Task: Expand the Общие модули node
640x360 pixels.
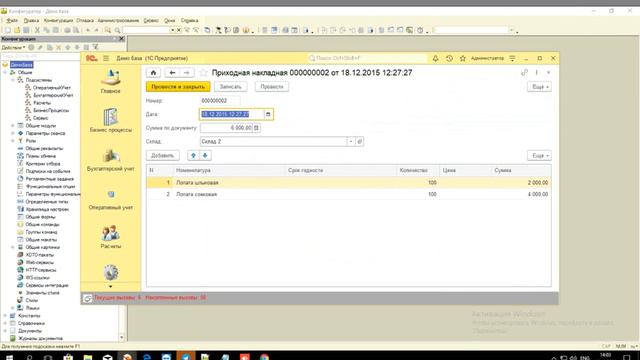Action: click(13, 126)
